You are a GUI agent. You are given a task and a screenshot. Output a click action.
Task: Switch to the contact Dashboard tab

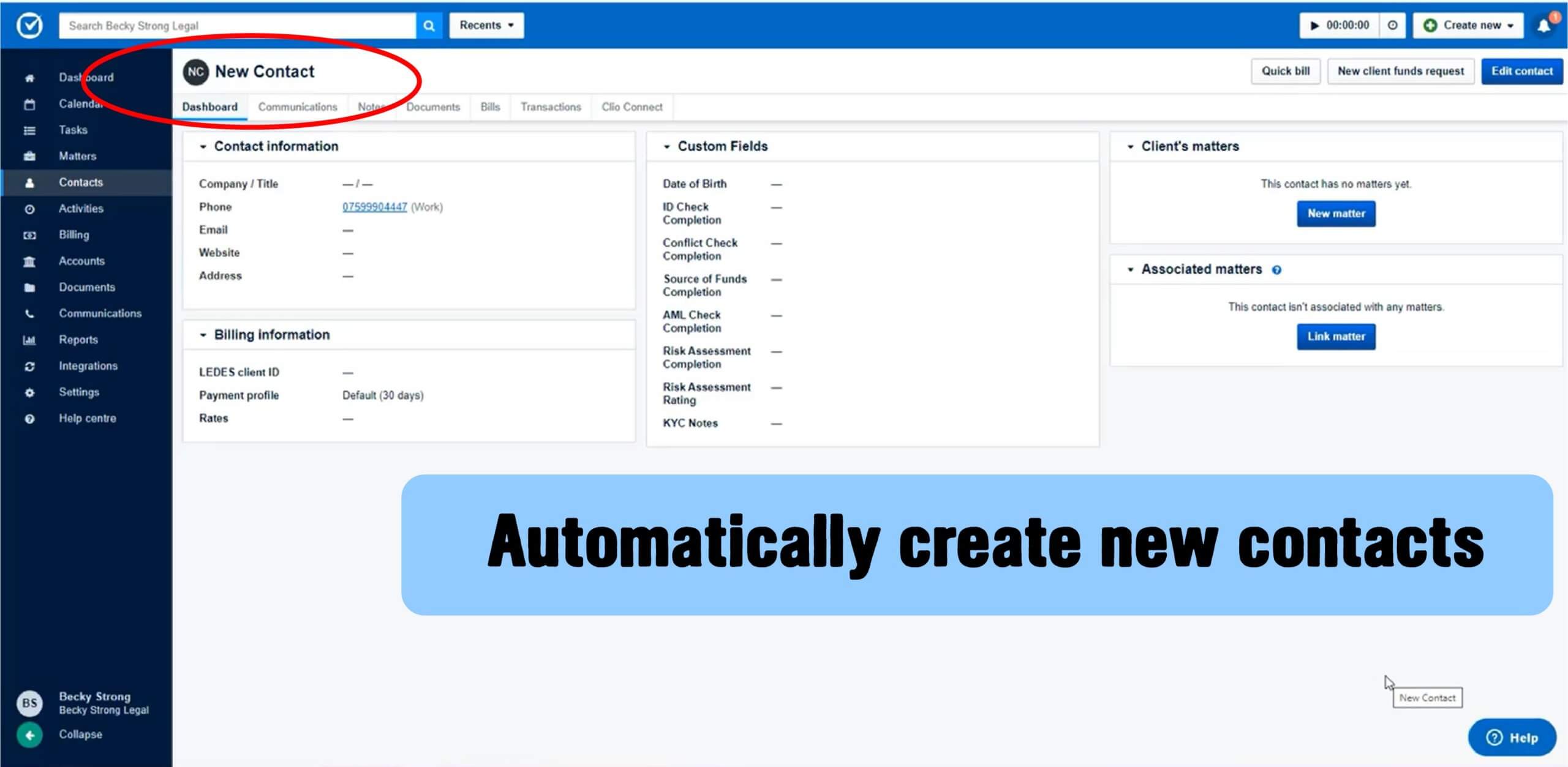(210, 107)
